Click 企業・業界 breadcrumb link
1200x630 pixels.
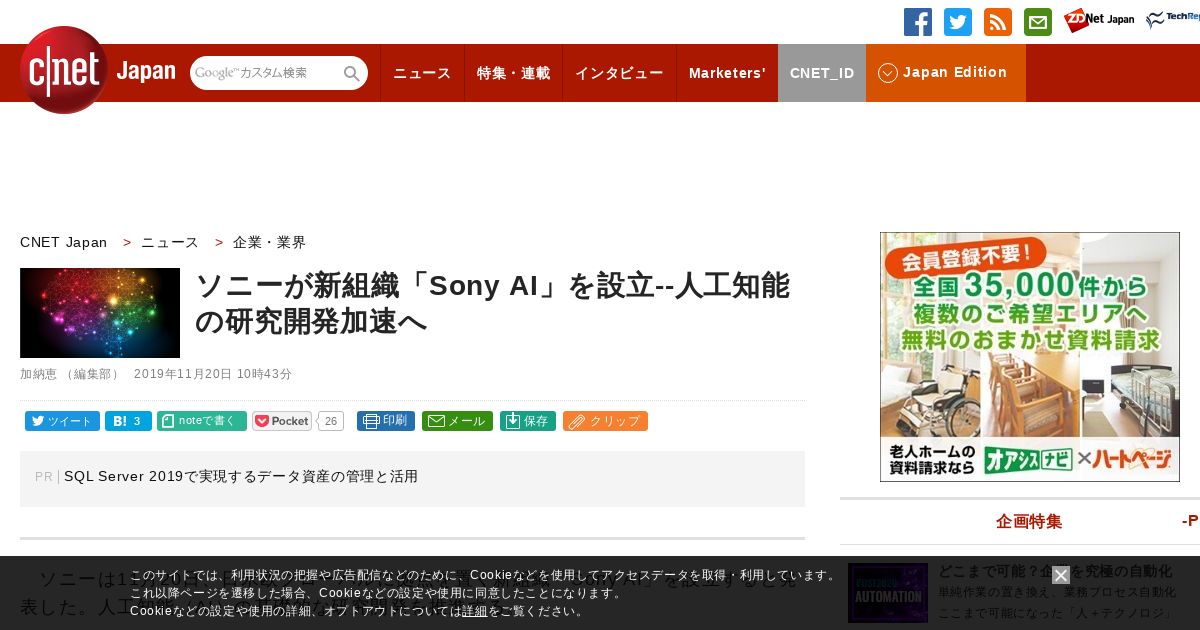(269, 242)
